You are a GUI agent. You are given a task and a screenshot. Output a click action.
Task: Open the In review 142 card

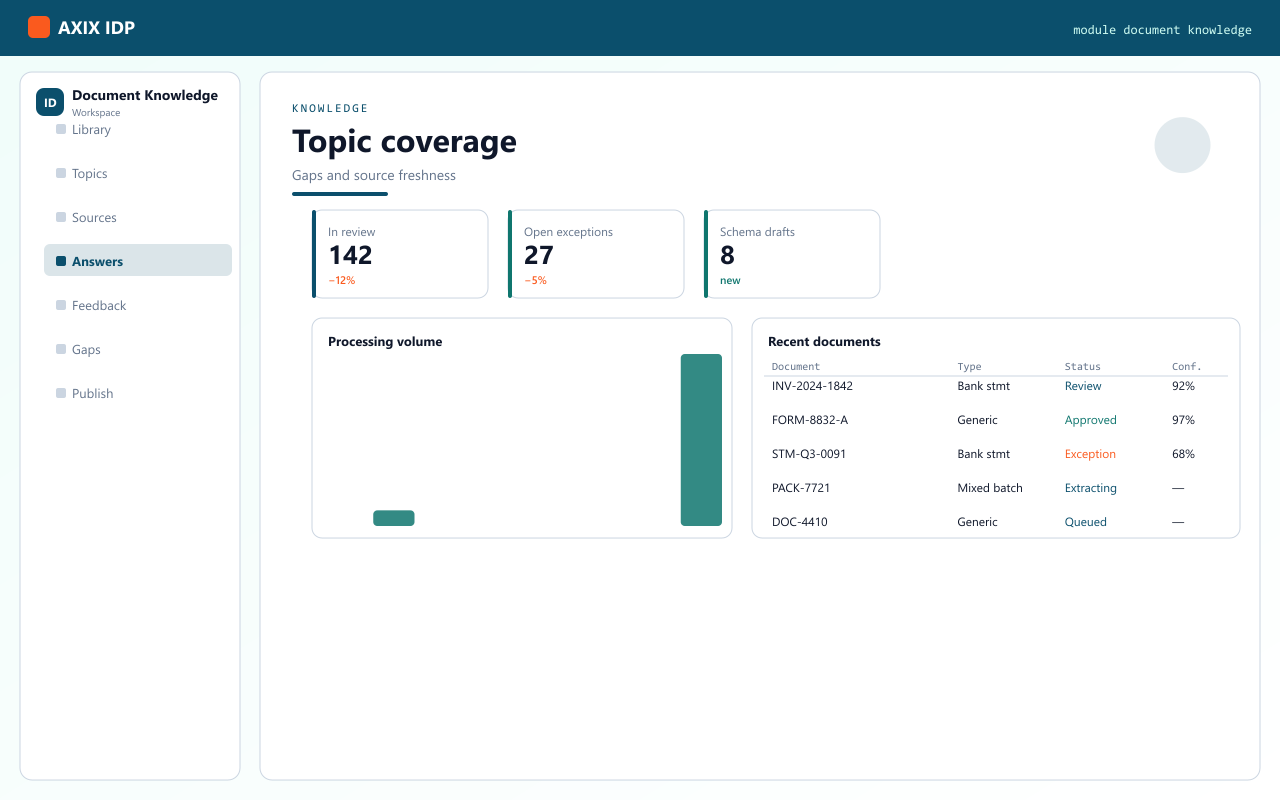(400, 254)
